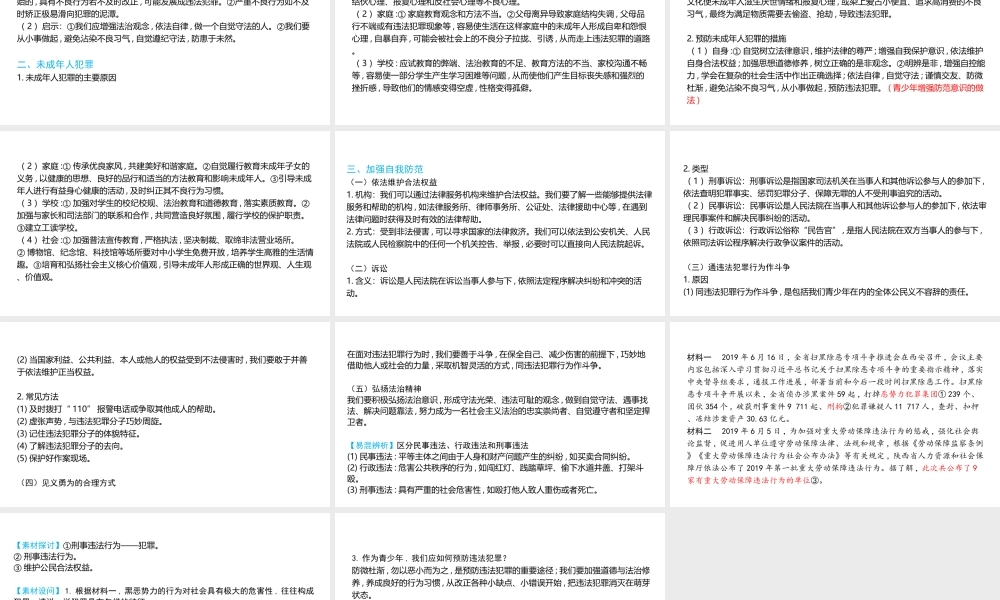Viewport: 1000px width, 600px height.
Task: Select the slide starting "(2) 当国家利益、公共利益"
Action: tap(165, 414)
